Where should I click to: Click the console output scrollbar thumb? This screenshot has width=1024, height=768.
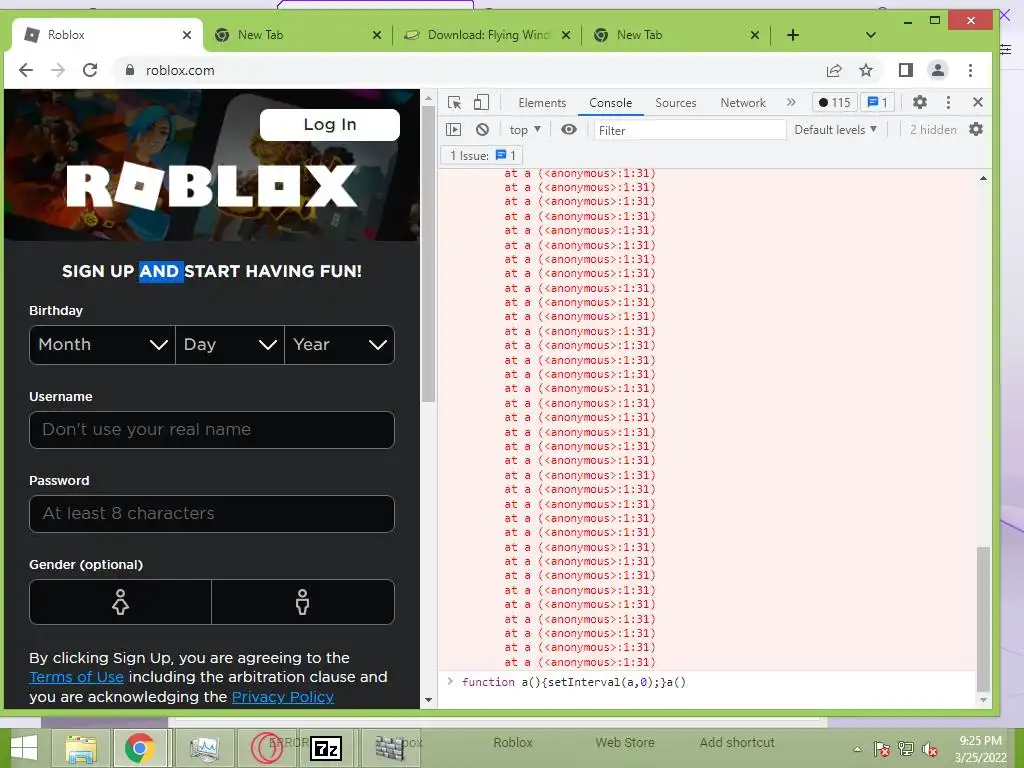tap(983, 619)
